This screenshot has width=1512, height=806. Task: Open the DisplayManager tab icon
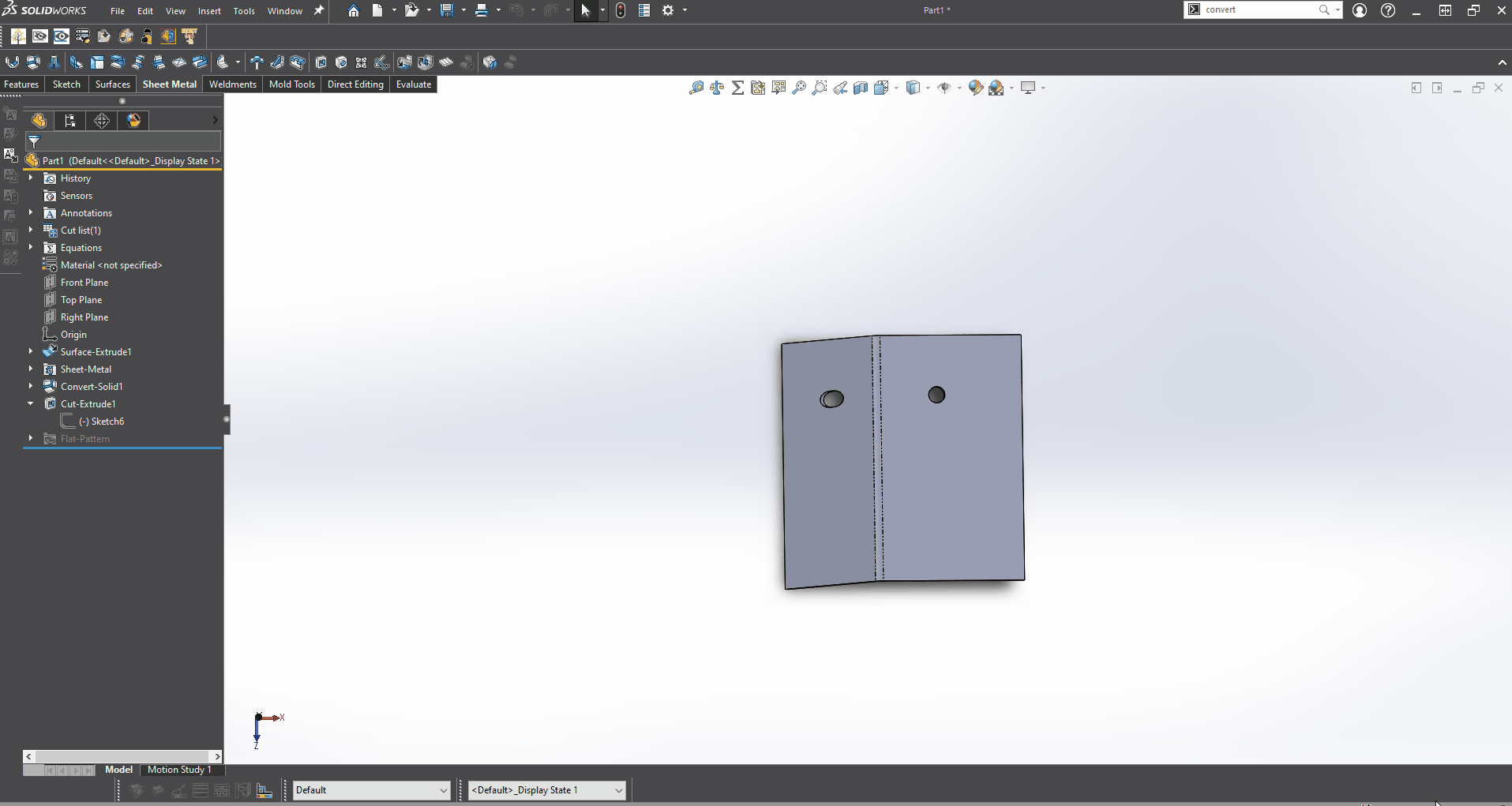click(x=133, y=120)
